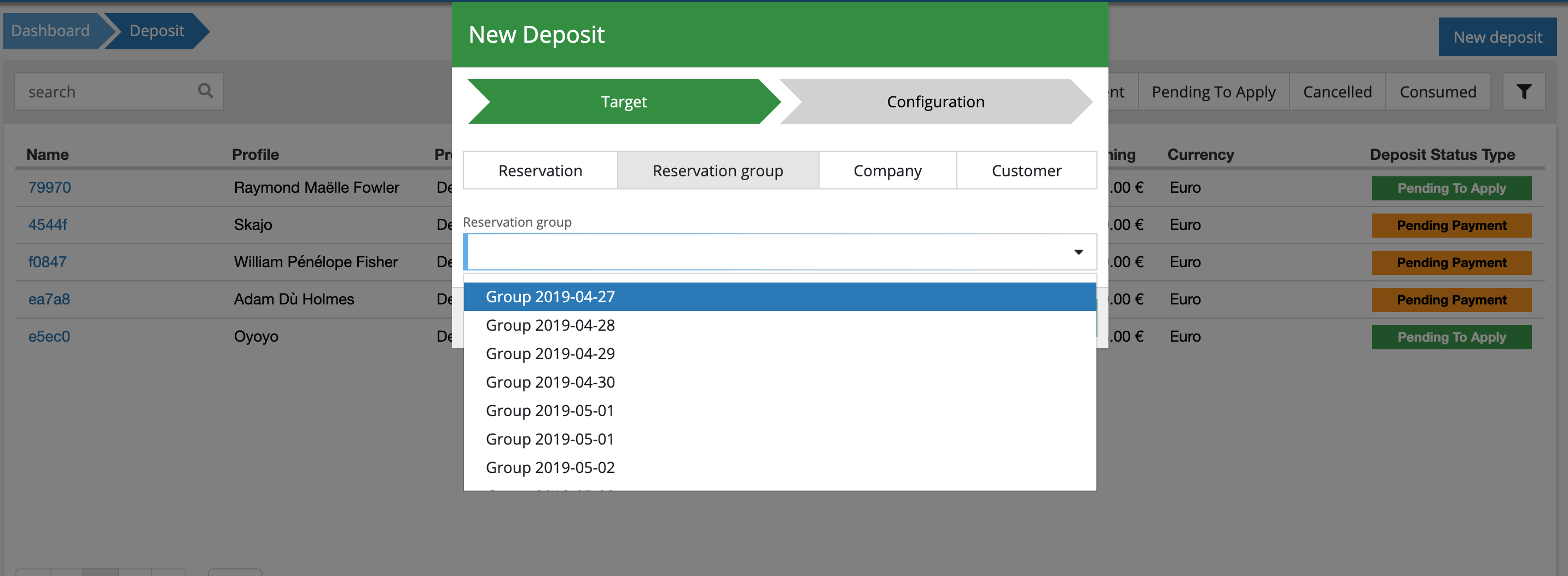Go to the Configuration step
The width and height of the screenshot is (1568, 576).
point(935,102)
